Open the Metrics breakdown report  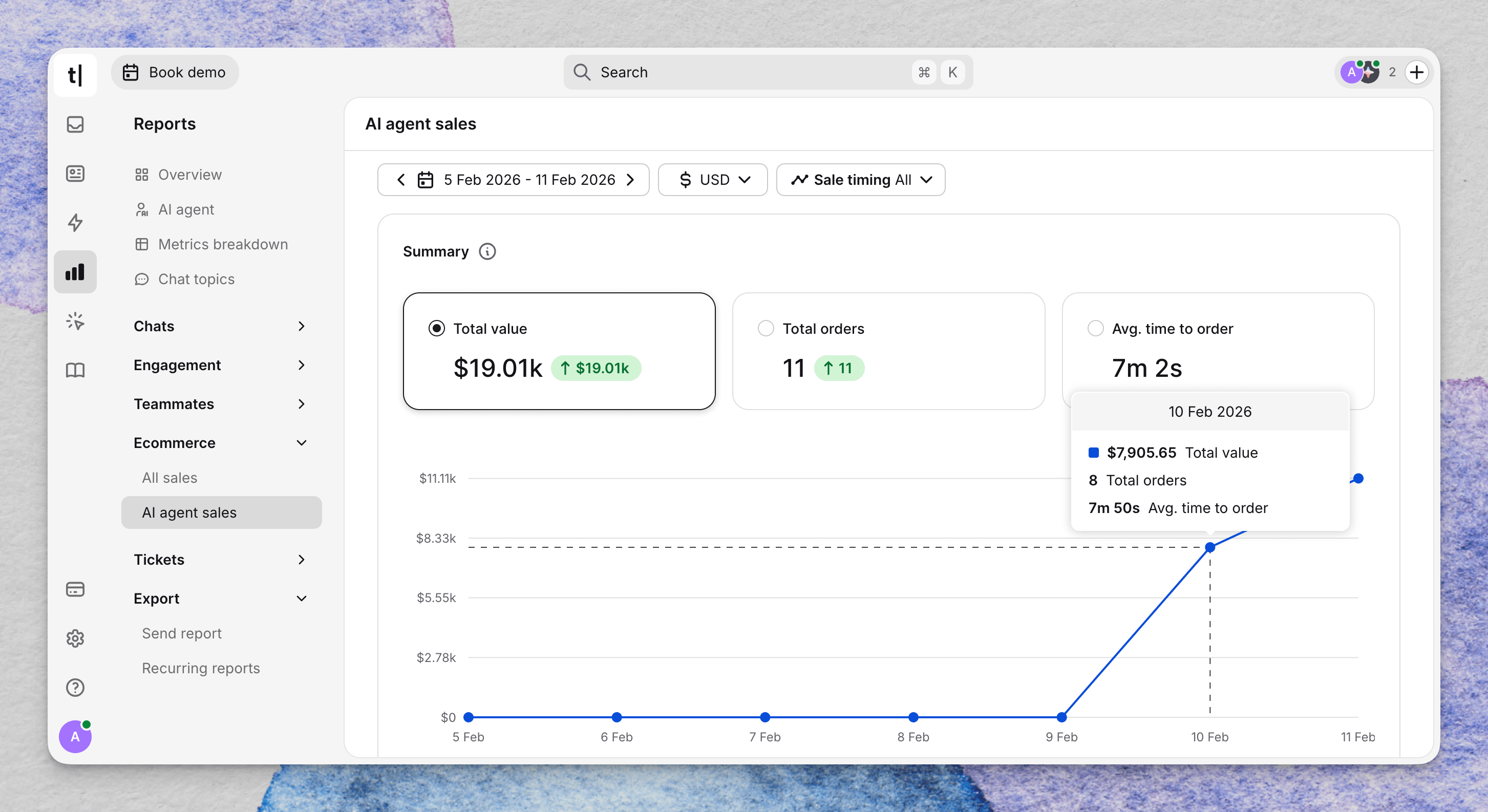[222, 244]
